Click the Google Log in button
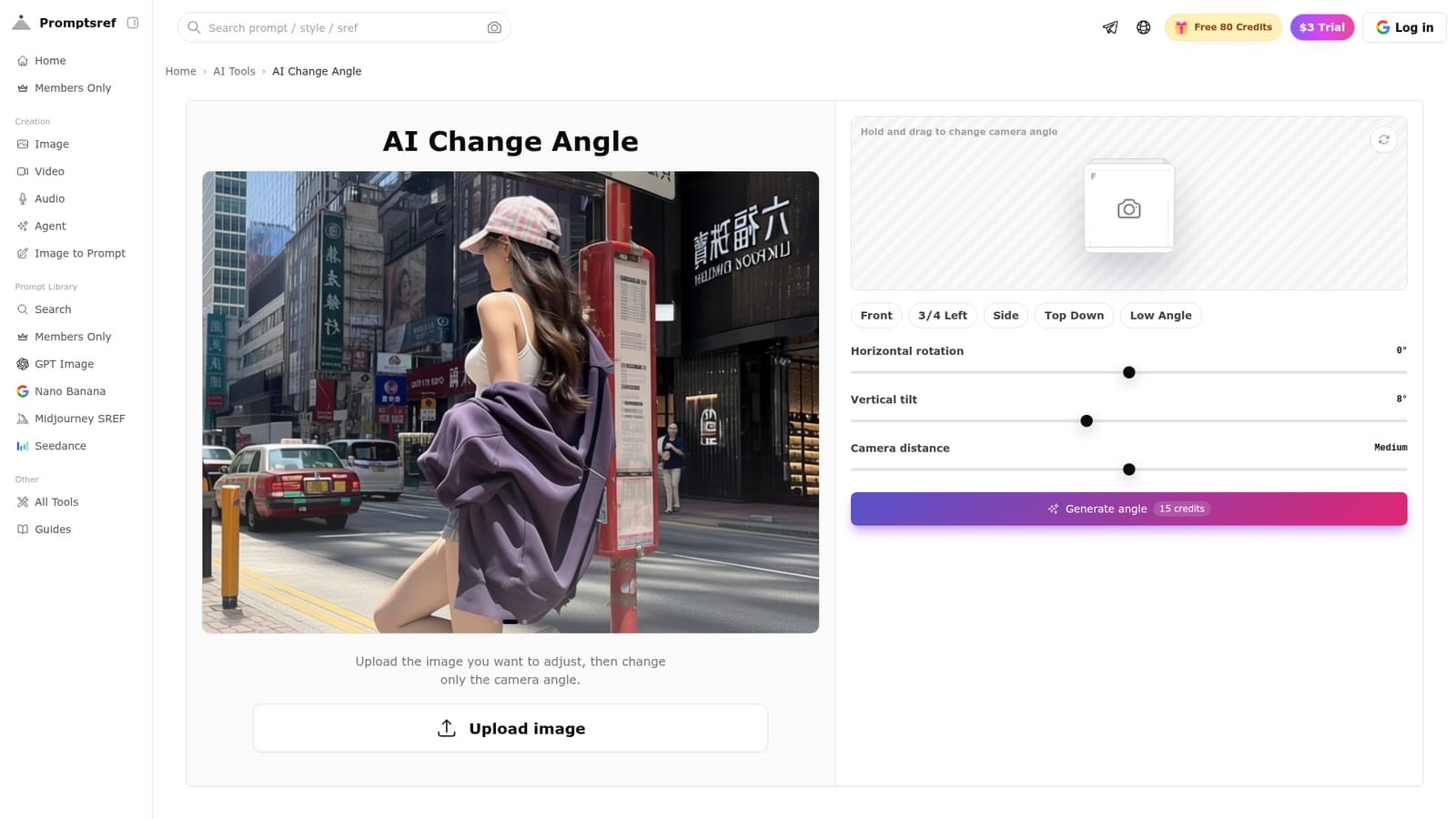 tap(1404, 27)
